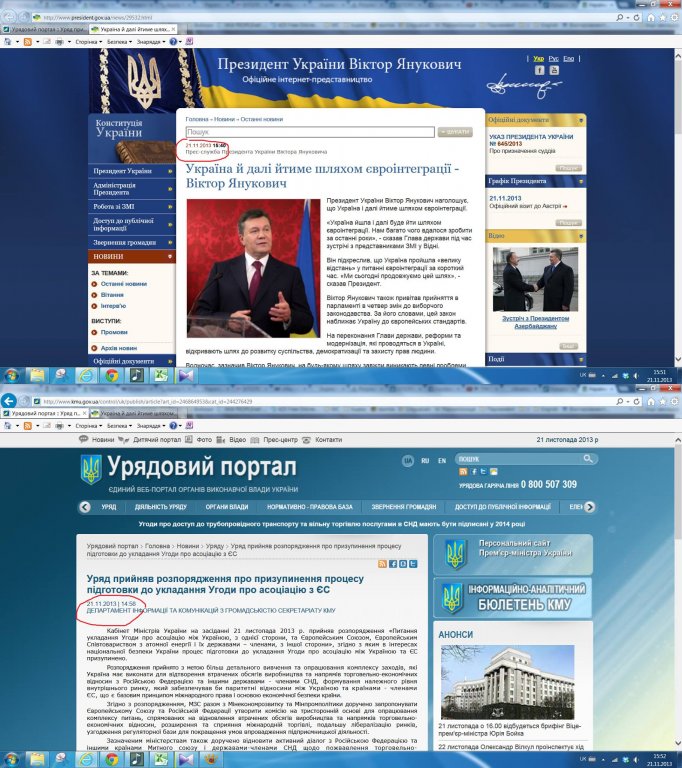The width and height of the screenshot is (682, 768).
Task: Open the Сторінка dropdown in the lower browser
Action: click(89, 426)
